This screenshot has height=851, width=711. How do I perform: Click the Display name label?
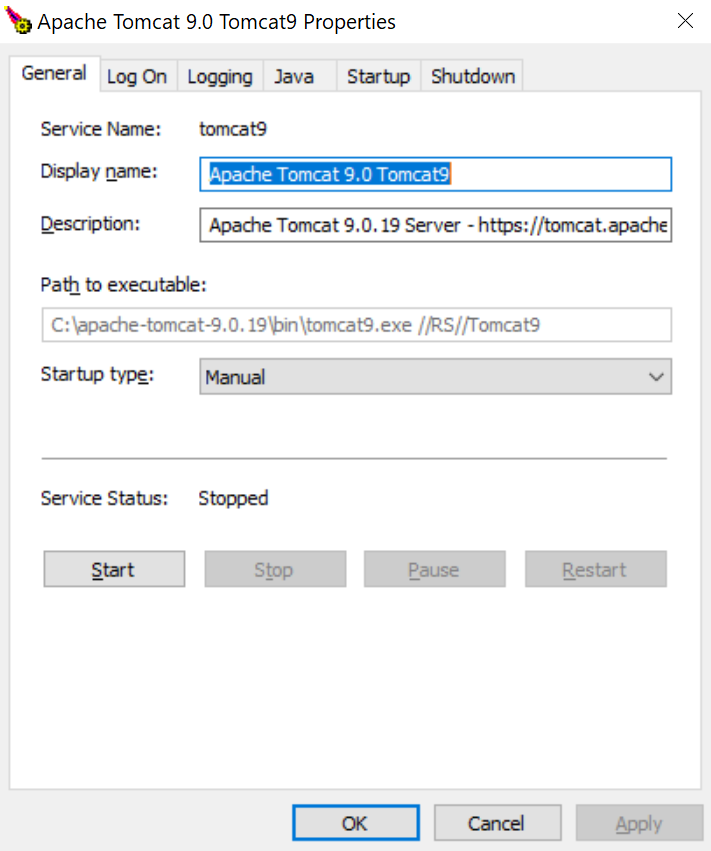click(x=99, y=172)
